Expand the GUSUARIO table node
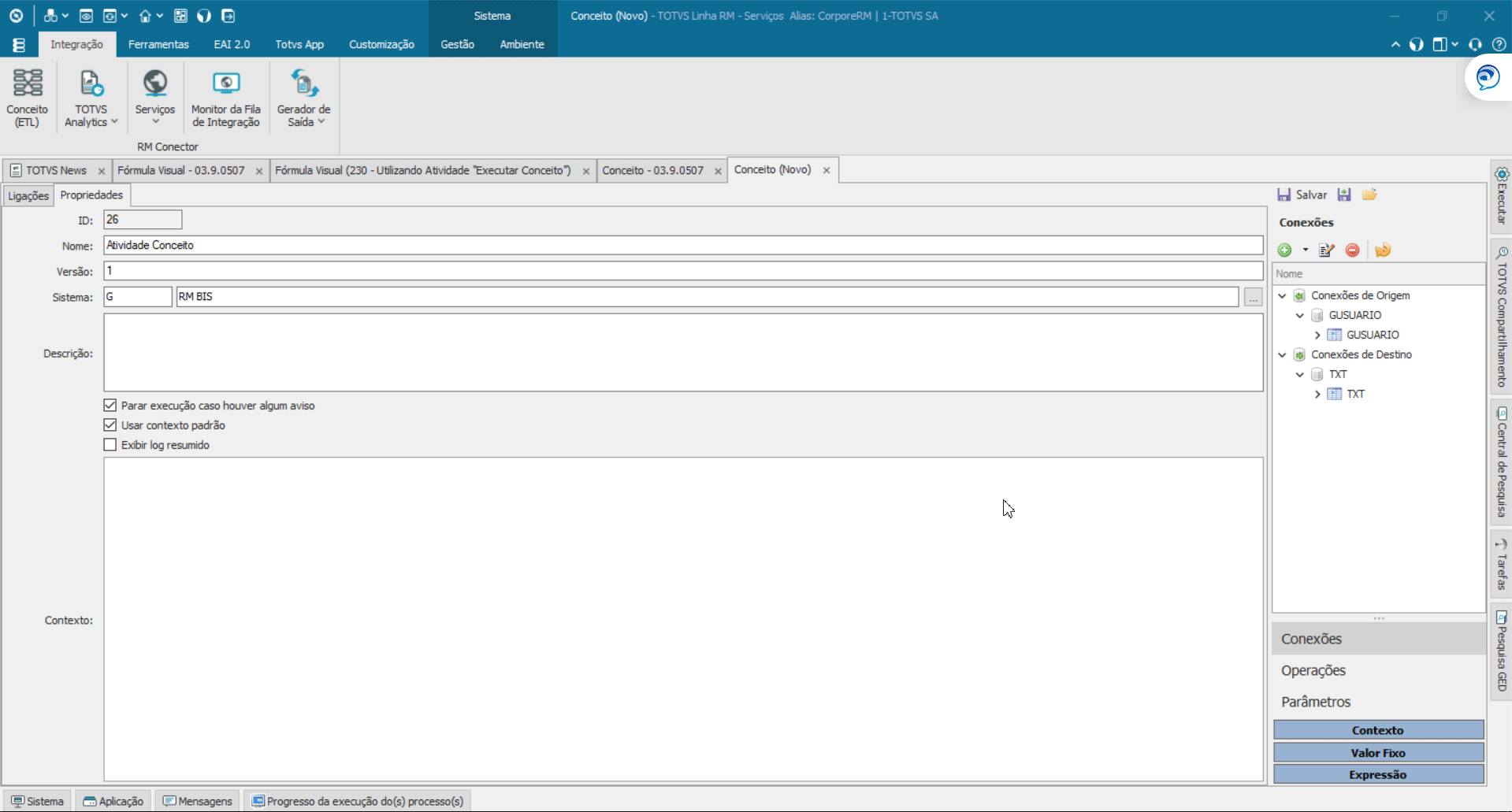Viewport: 1512px width, 812px height. click(x=1317, y=335)
